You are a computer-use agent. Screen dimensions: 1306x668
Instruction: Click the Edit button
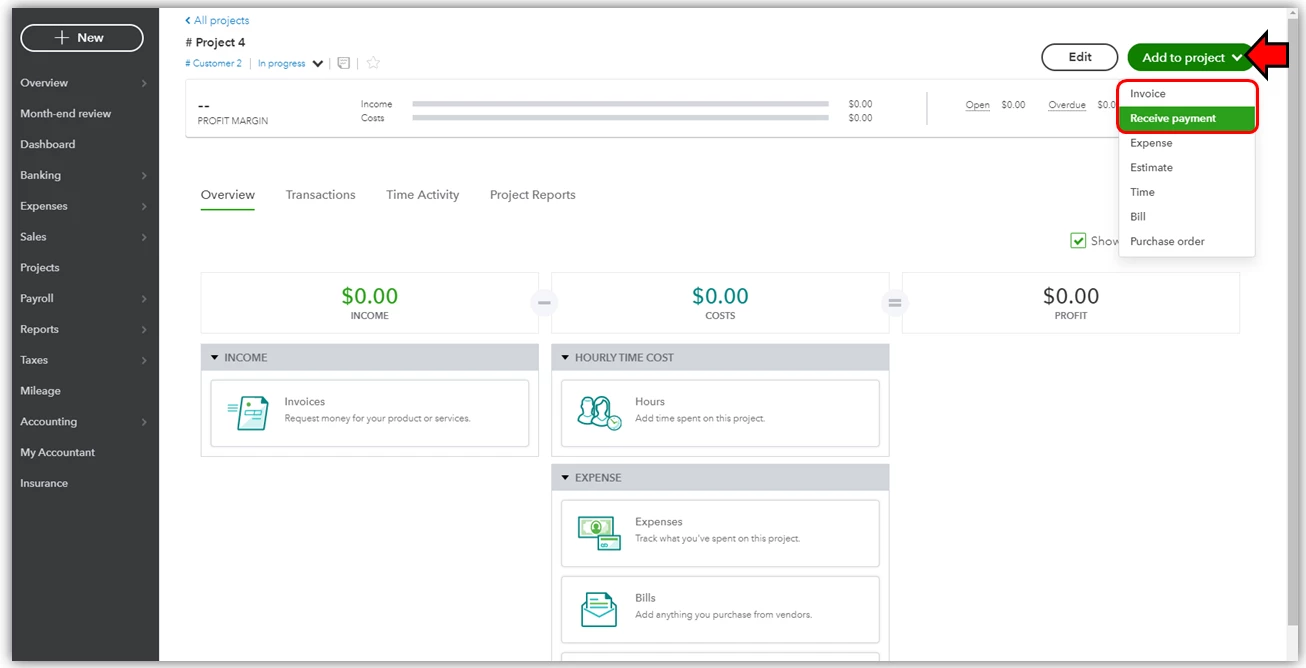point(1080,57)
